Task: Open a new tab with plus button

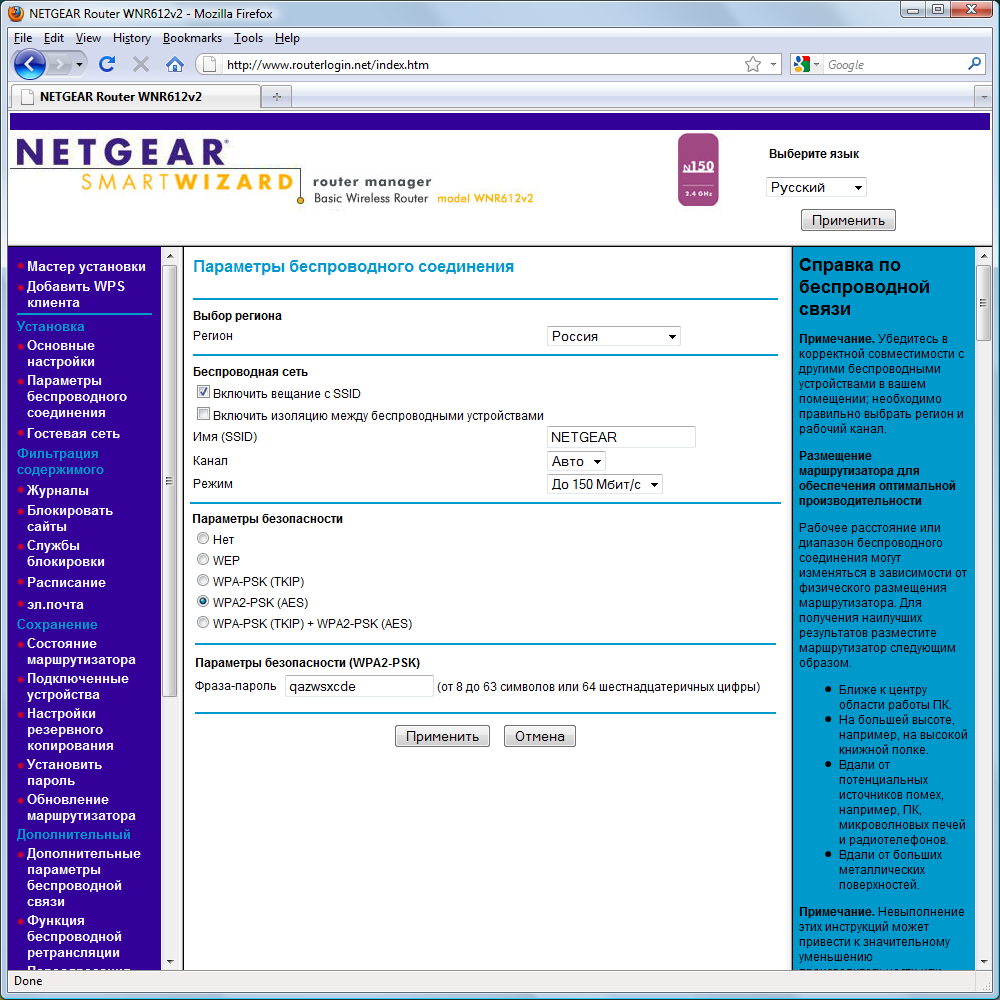Action: [277, 97]
